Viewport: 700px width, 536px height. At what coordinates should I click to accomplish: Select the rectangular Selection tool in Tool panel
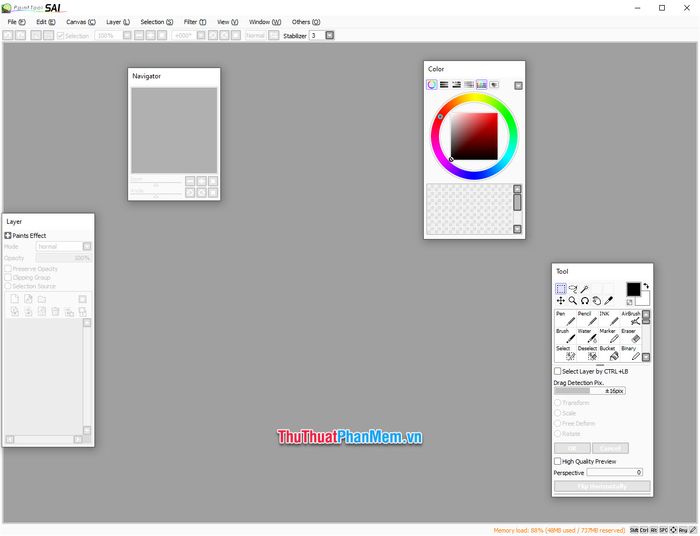[561, 288]
